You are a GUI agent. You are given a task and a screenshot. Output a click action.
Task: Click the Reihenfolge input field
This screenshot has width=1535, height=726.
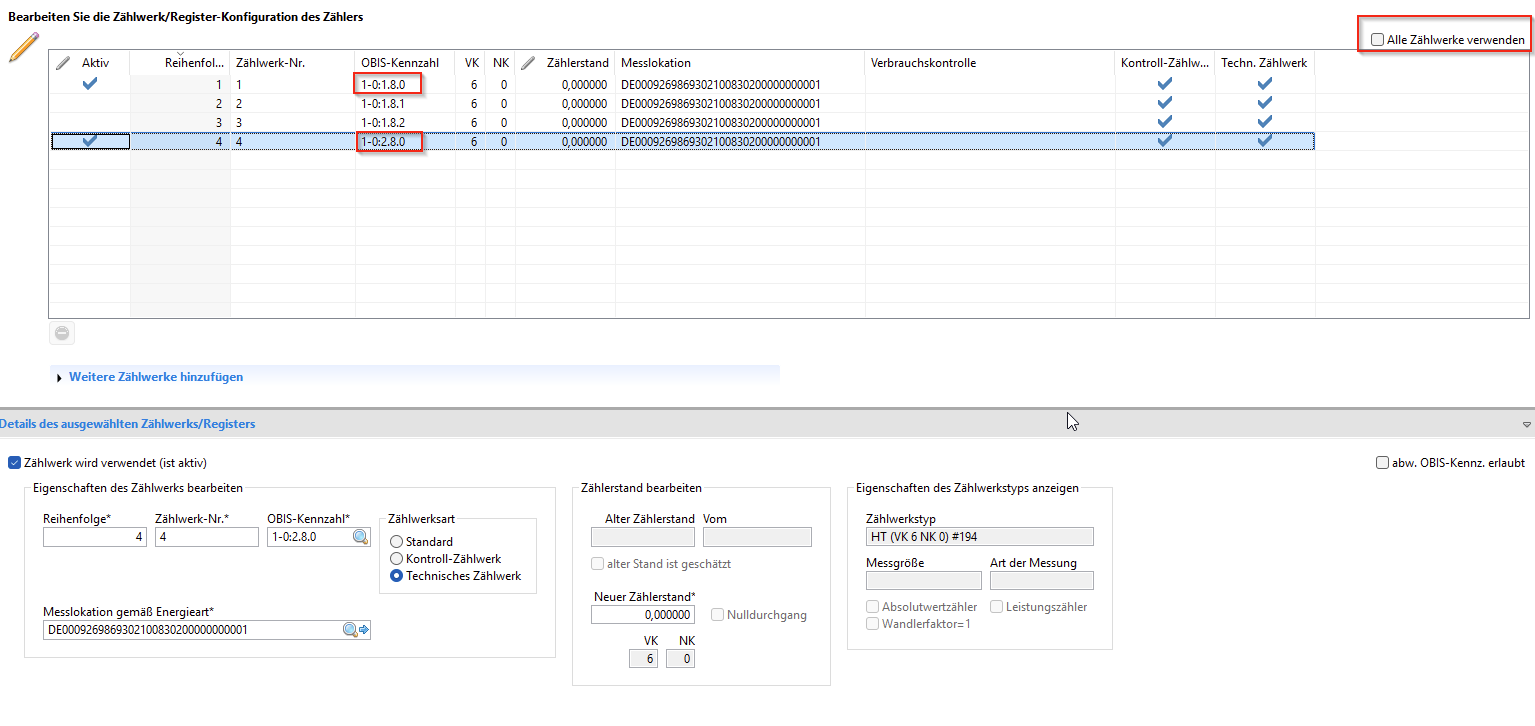(94, 537)
